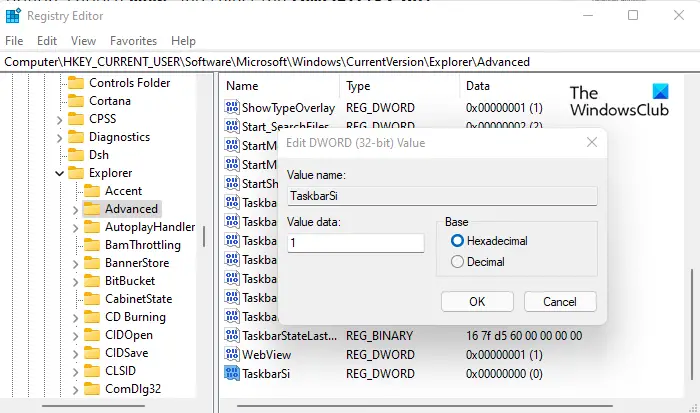This screenshot has width=700, height=413.
Task: Open the View menu
Action: (83, 41)
